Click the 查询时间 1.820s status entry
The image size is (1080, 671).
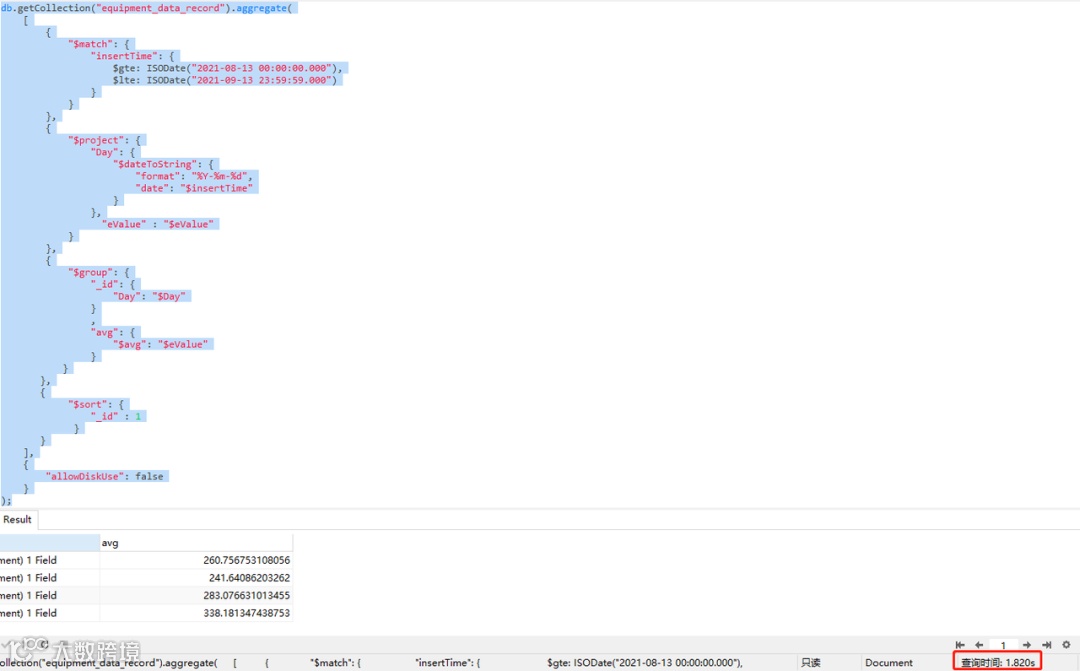click(997, 663)
